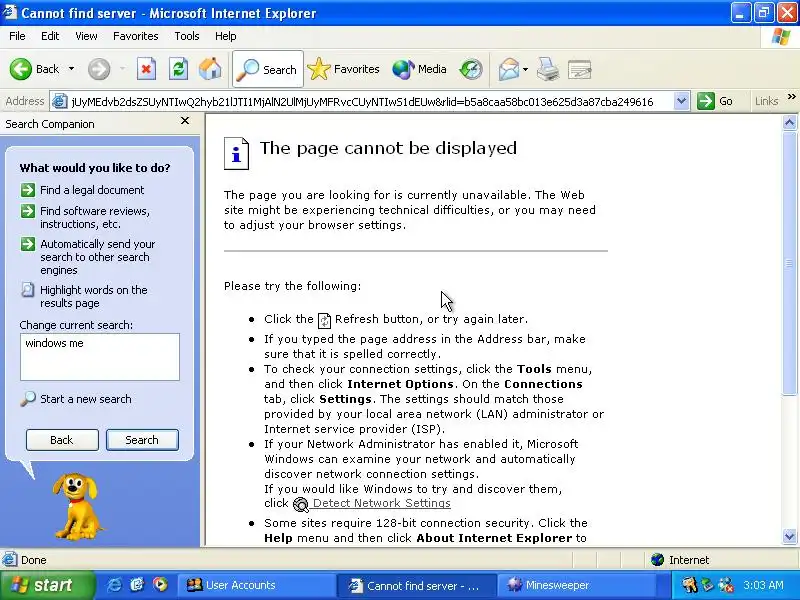
Task: Click the page scrollbar up arrow
Action: click(x=789, y=122)
